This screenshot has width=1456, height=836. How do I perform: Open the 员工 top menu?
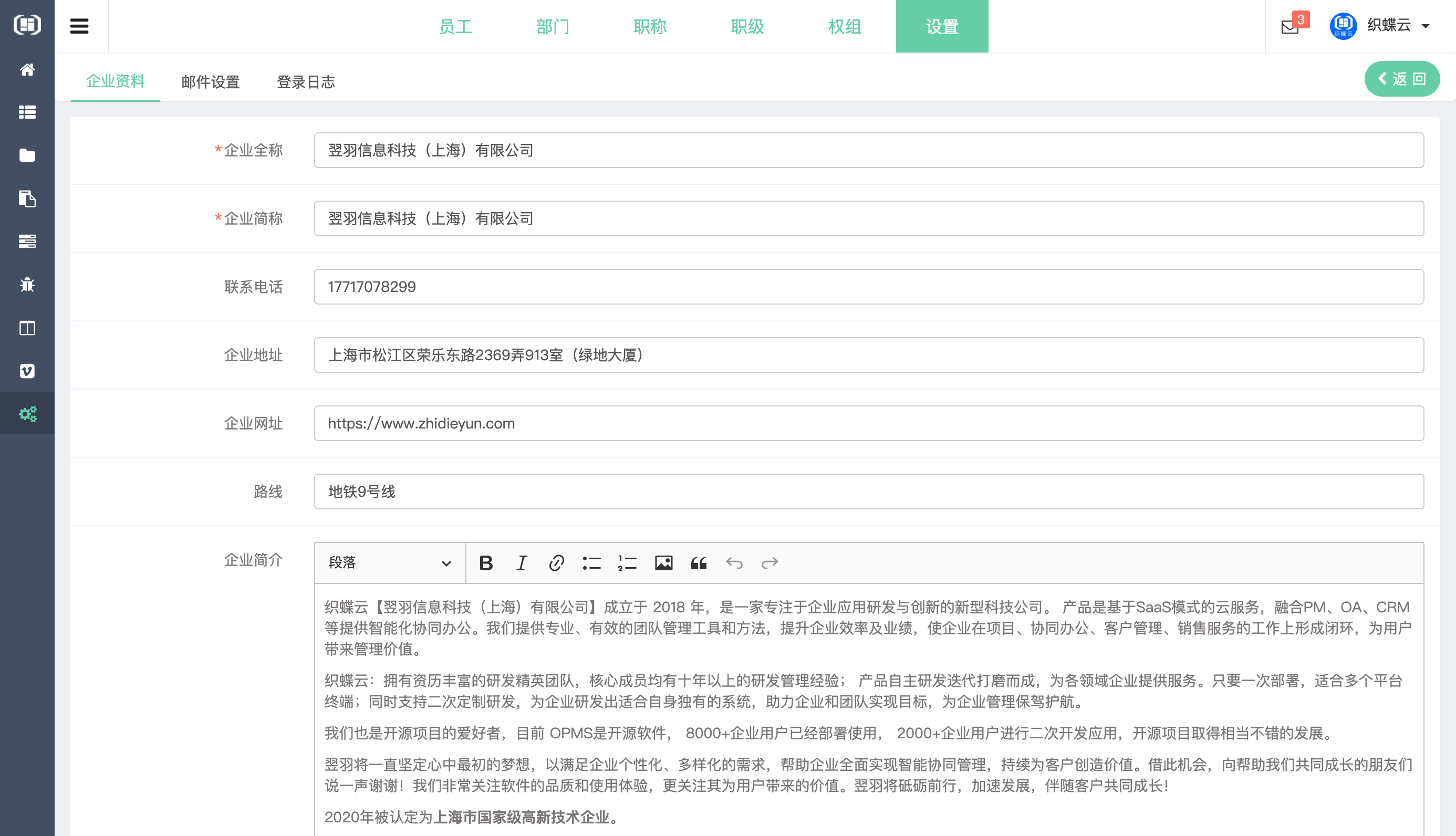(455, 26)
